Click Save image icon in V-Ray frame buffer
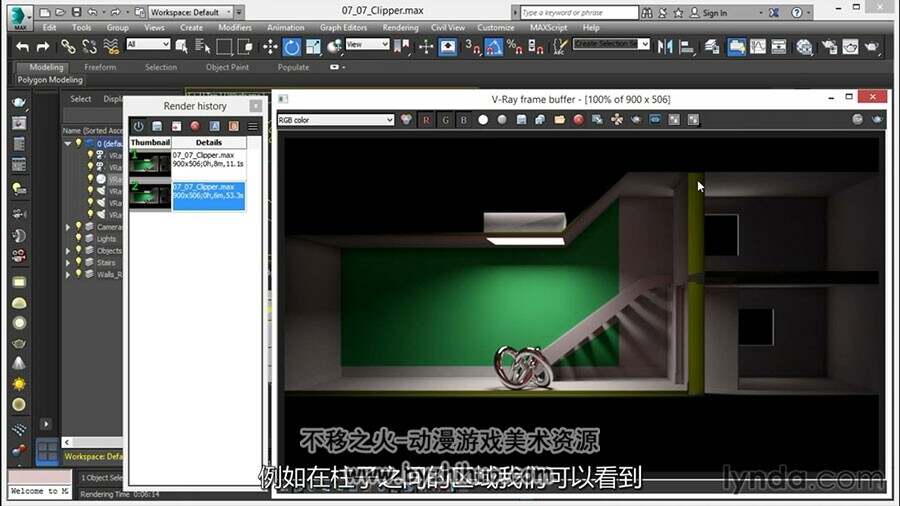Viewport: 900px width, 506px height. (x=521, y=119)
